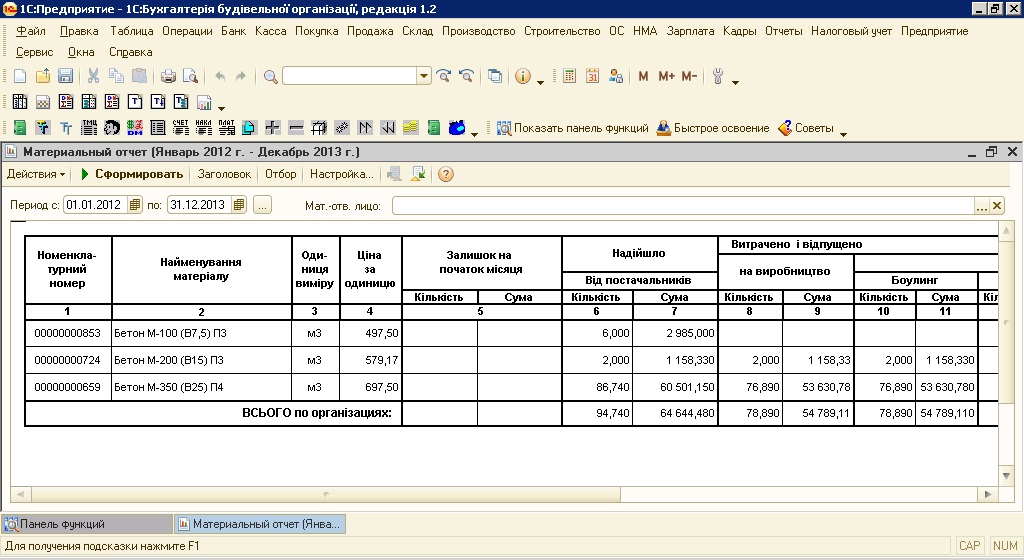Image resolution: width=1024 pixels, height=560 pixels.
Task: Click the toolbar search text field
Action: pos(349,76)
